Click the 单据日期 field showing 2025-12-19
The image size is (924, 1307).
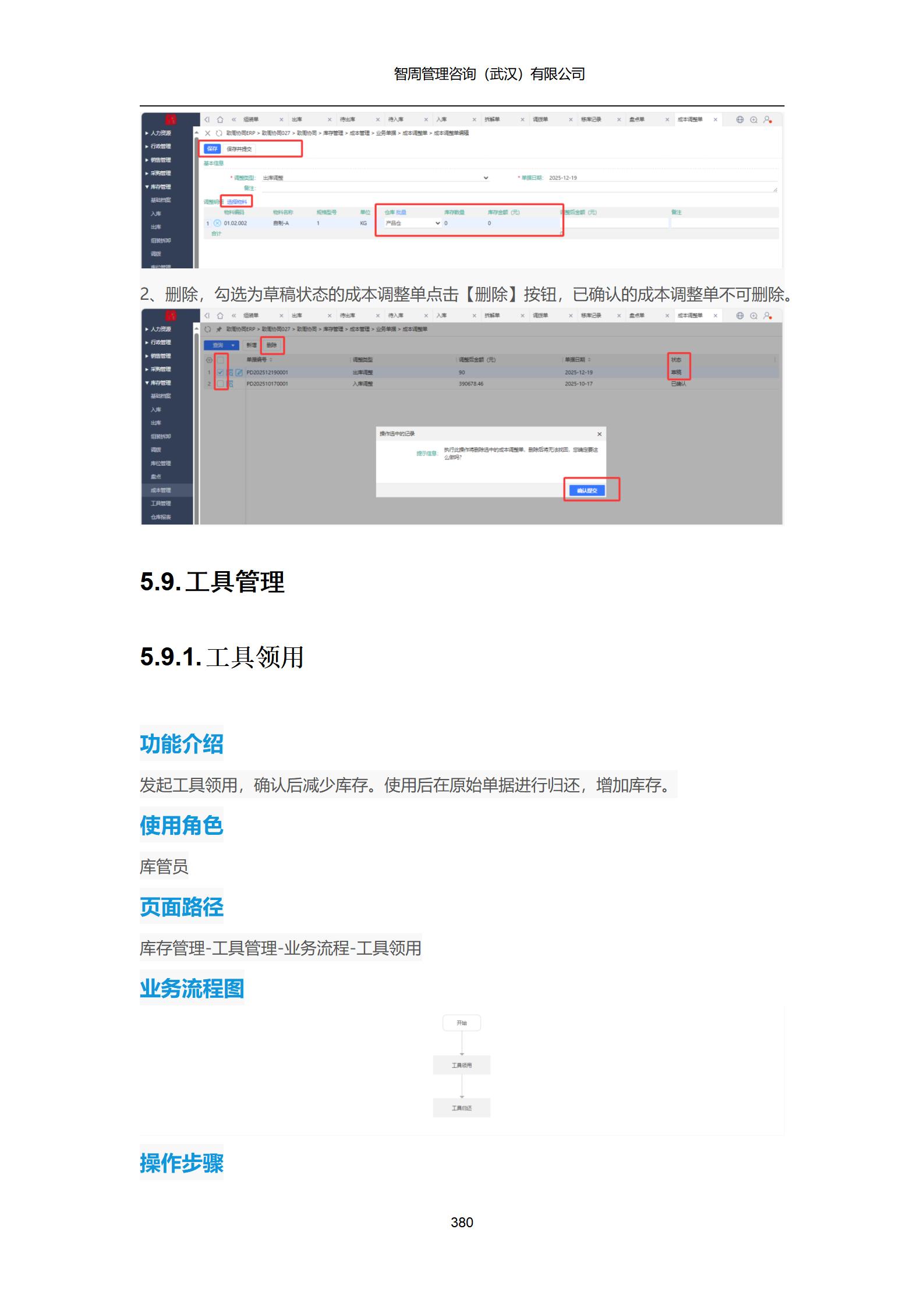point(663,178)
